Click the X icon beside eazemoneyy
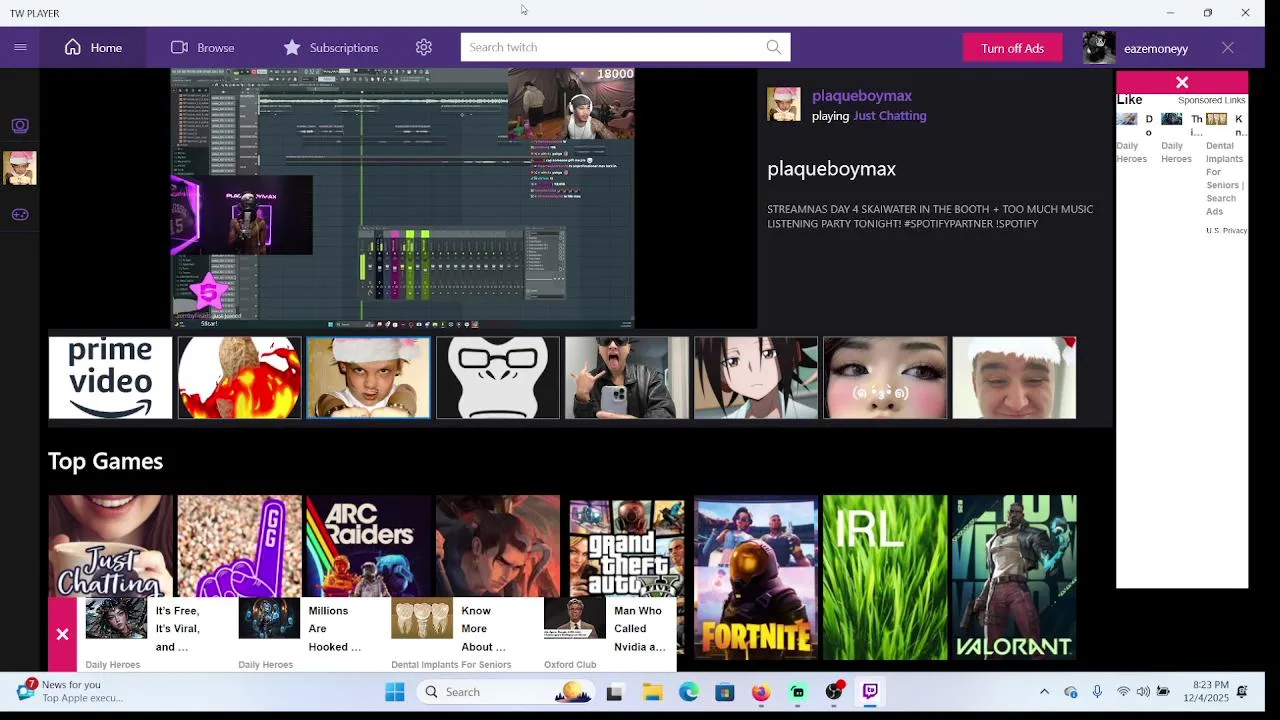 tap(1227, 48)
